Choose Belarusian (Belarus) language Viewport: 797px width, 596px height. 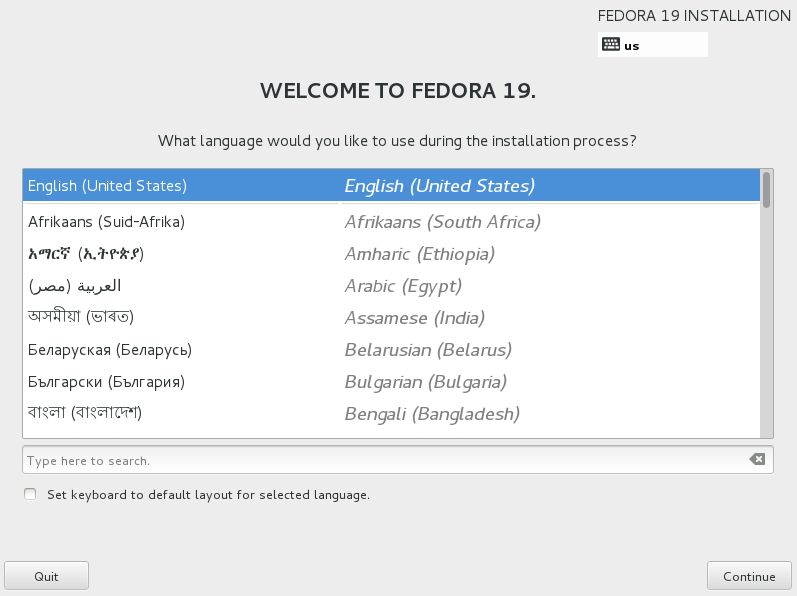coord(391,350)
